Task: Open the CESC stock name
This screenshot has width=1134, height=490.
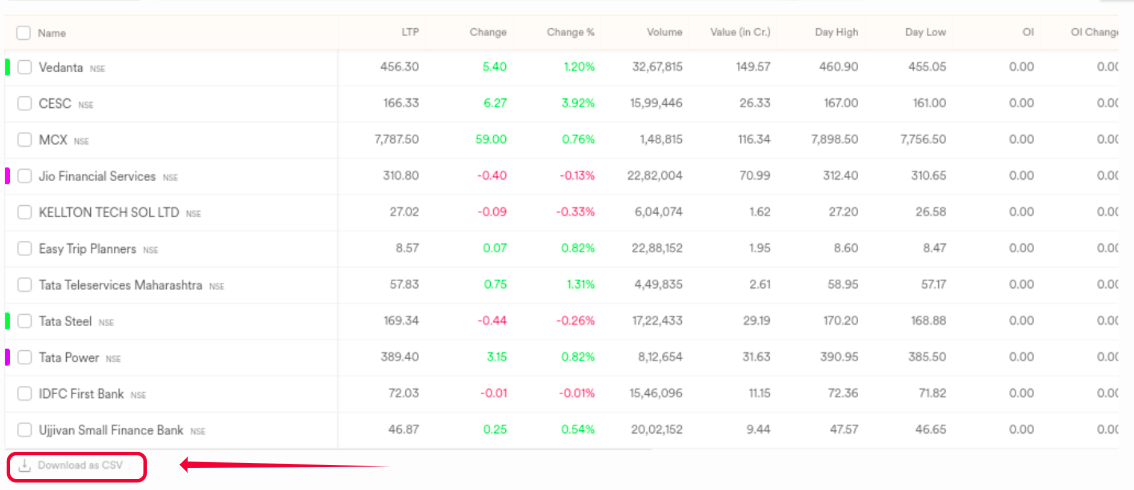Action: point(55,104)
